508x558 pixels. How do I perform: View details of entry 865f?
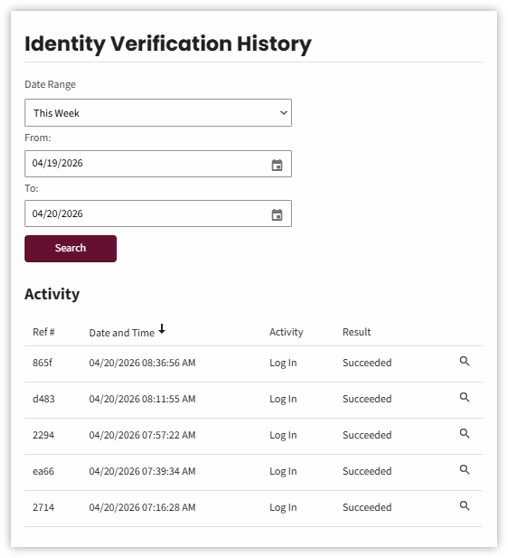464,361
